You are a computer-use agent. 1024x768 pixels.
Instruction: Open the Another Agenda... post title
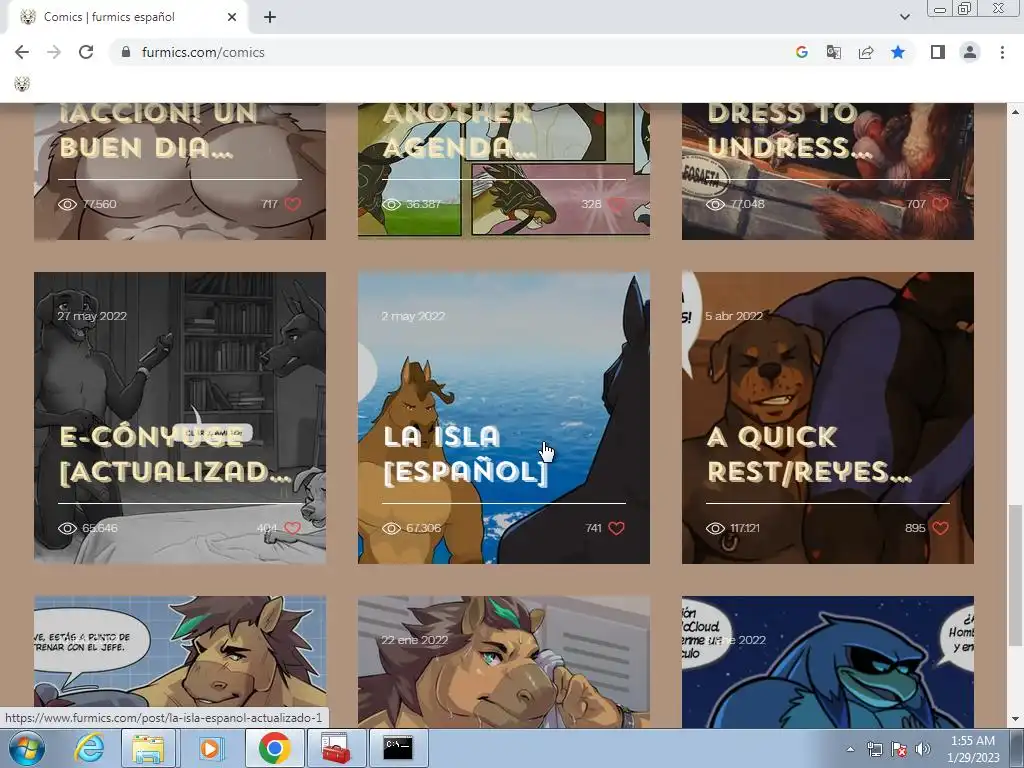coord(459,131)
